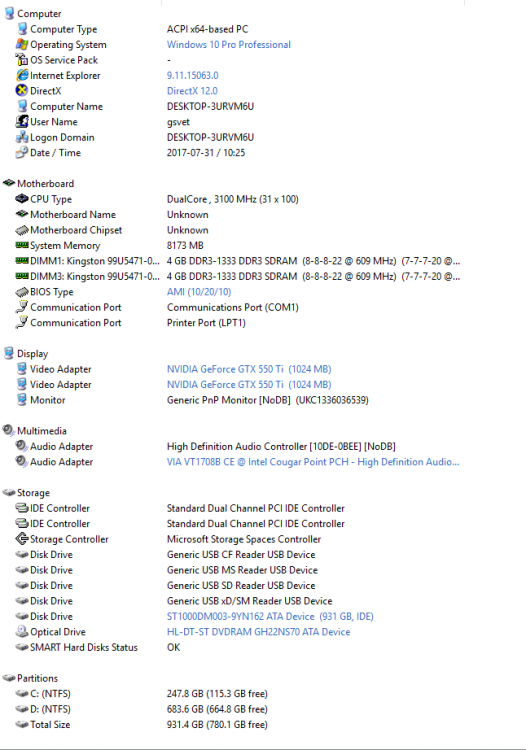526x750 pixels.
Task: Click the Motherboard section header icon
Action: pos(9,183)
